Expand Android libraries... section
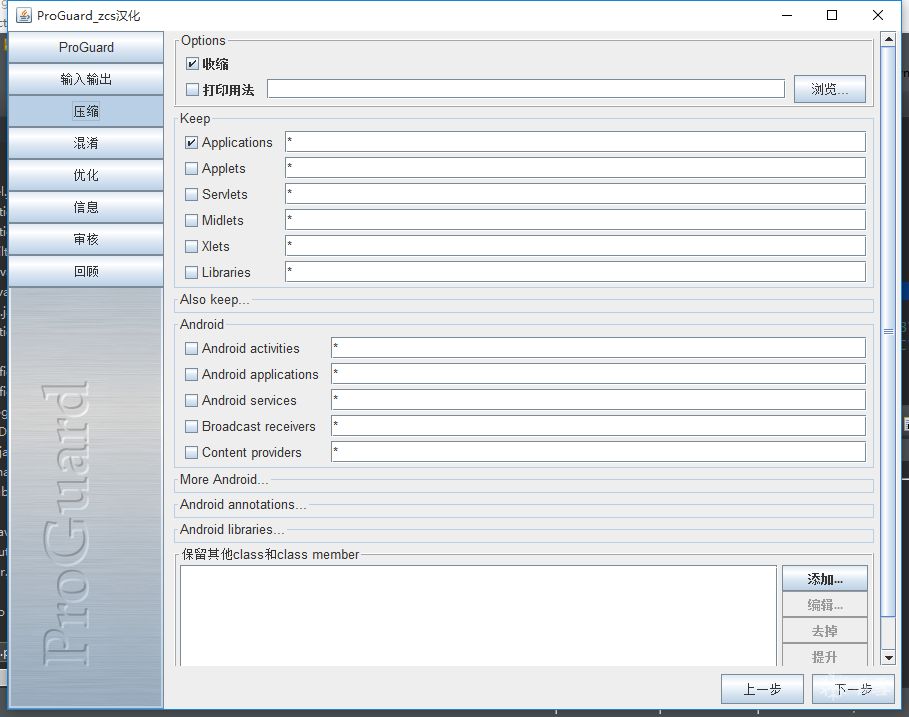Screen dimensions: 909x717 (x=232, y=529)
